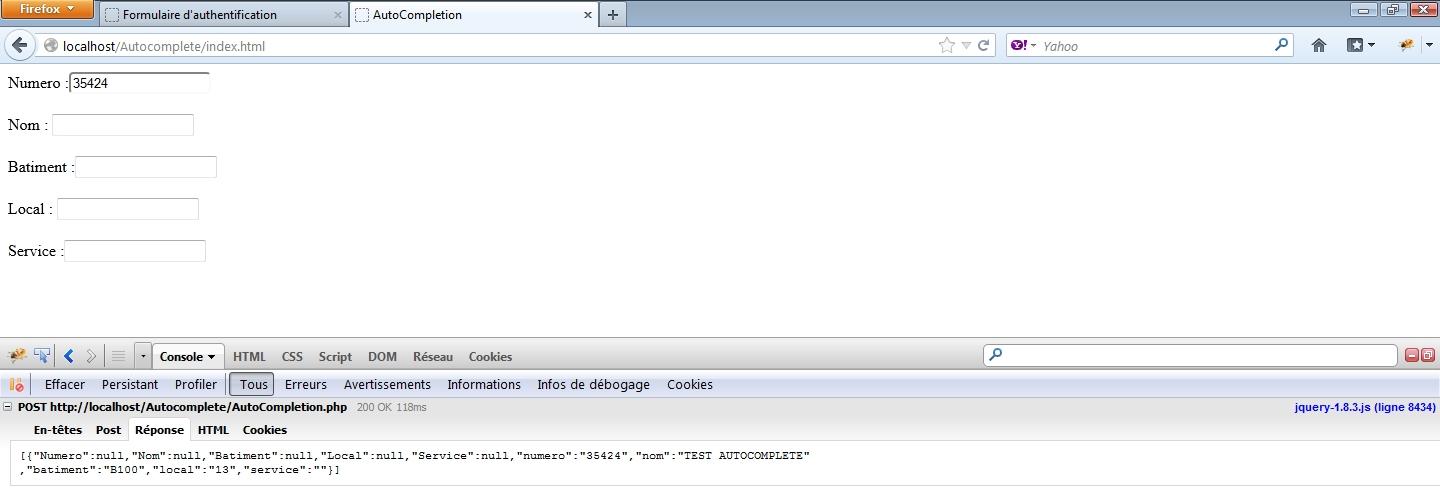Open the HTML request sub-tab
The width and height of the screenshot is (1440, 496).
pos(213,430)
